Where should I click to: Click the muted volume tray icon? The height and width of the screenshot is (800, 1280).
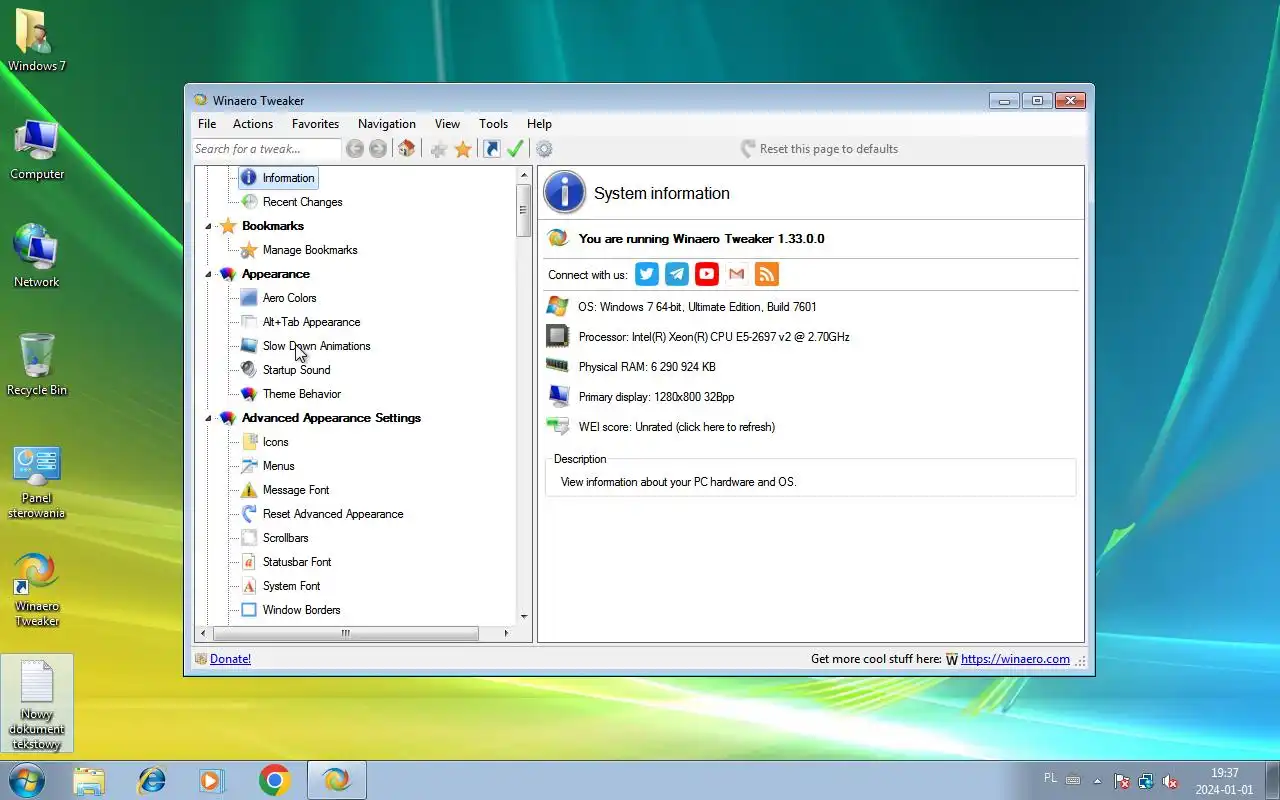[1169, 781]
